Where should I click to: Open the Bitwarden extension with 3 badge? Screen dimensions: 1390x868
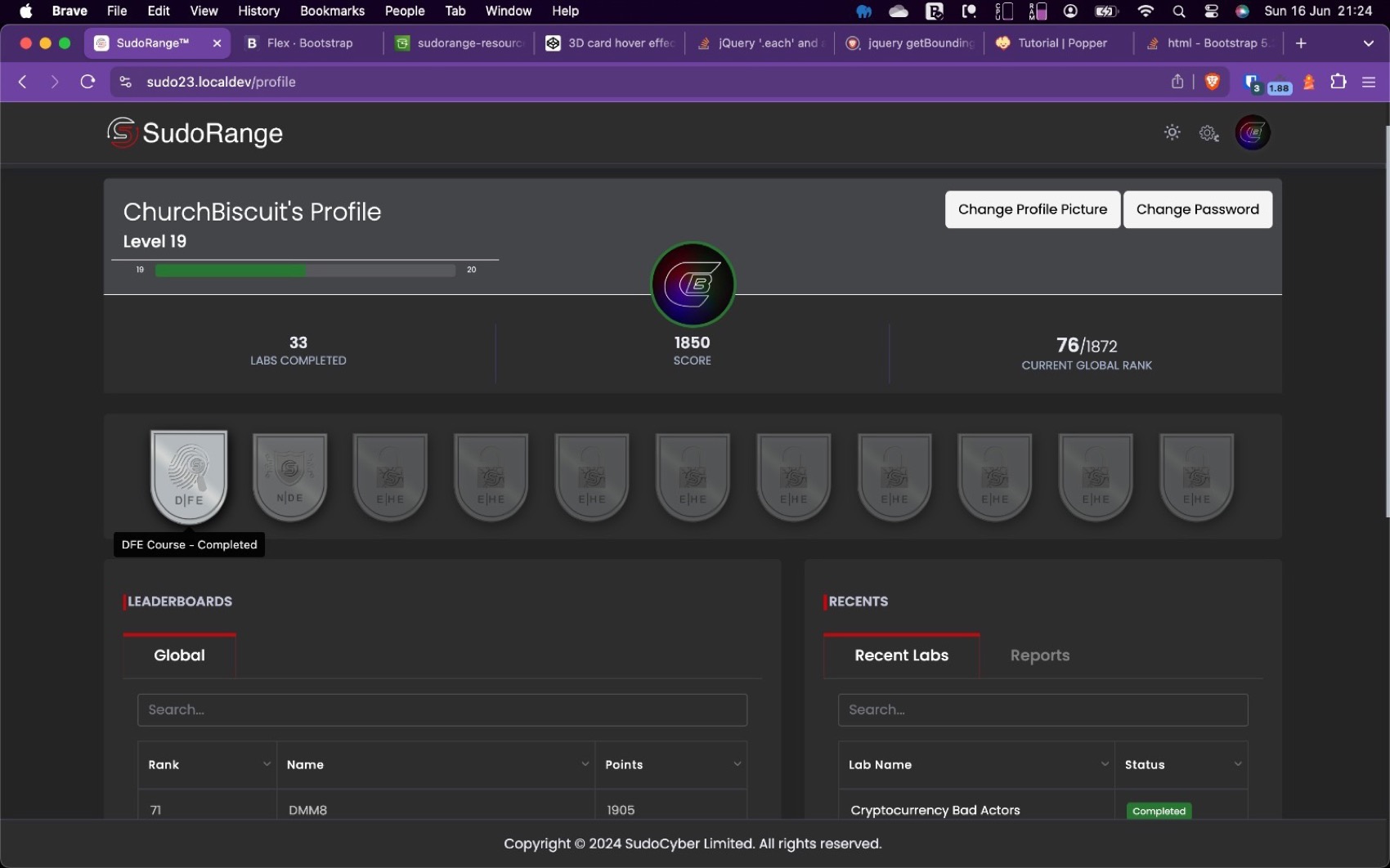point(1252,83)
